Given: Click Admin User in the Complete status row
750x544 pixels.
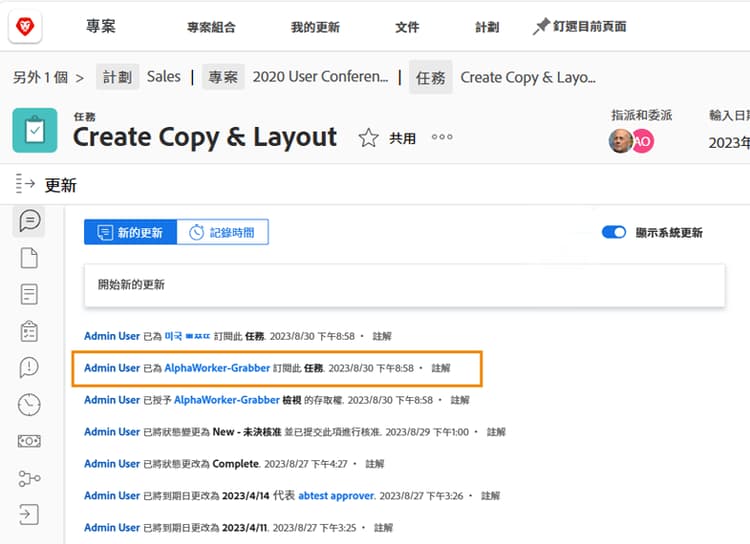Looking at the screenshot, I should point(112,464).
